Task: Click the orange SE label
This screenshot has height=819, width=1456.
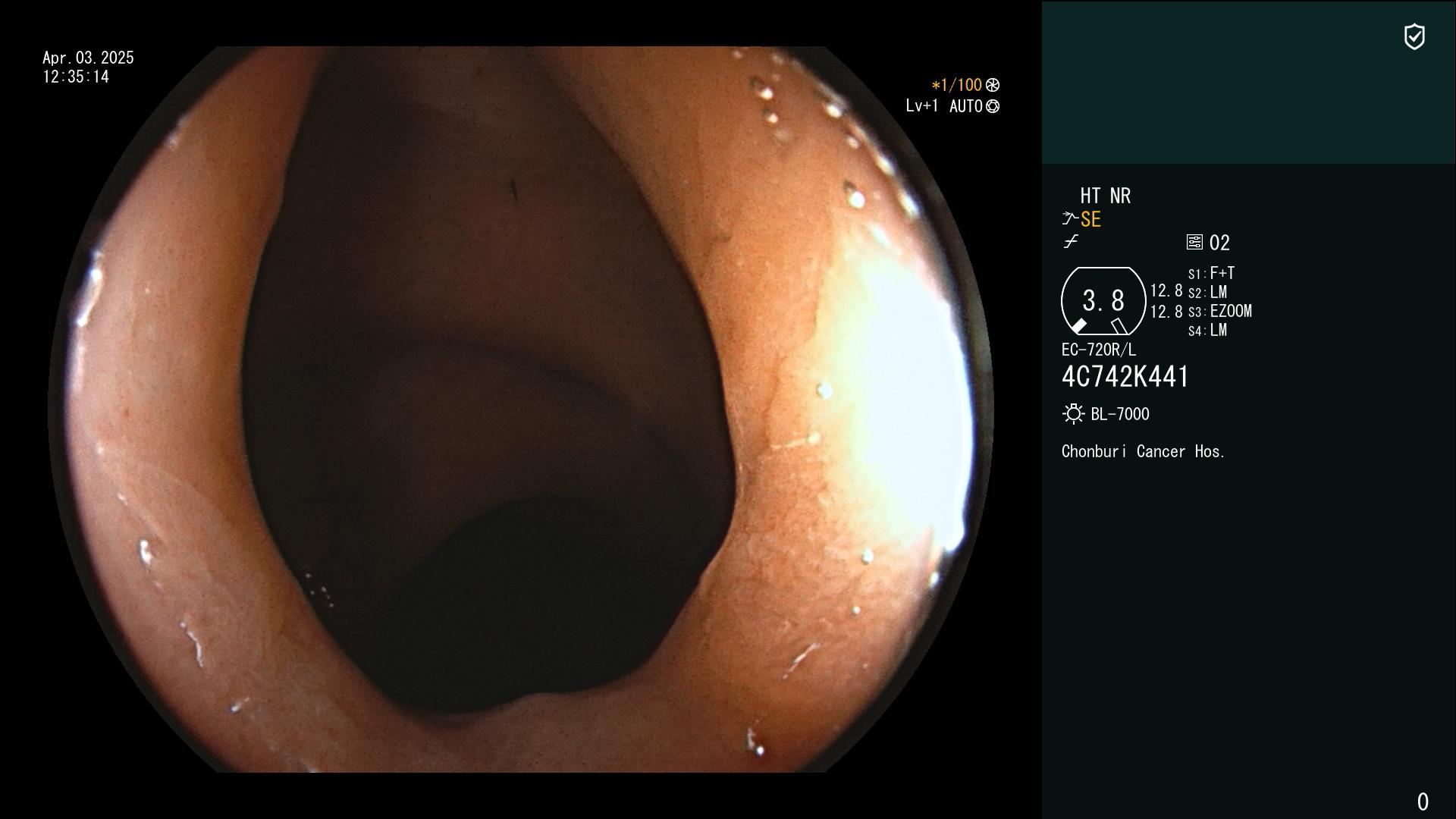Action: click(x=1090, y=220)
